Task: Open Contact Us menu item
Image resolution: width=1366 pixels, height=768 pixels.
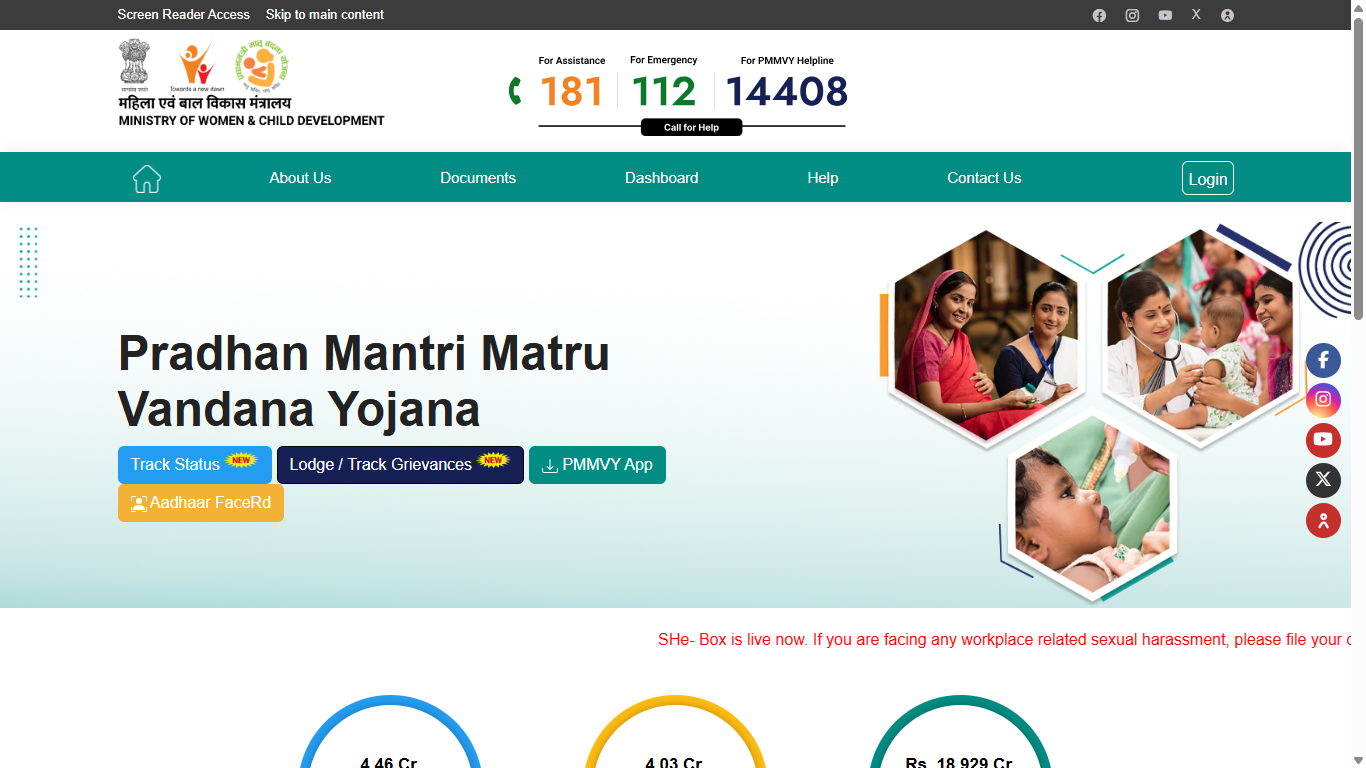Action: pos(984,178)
